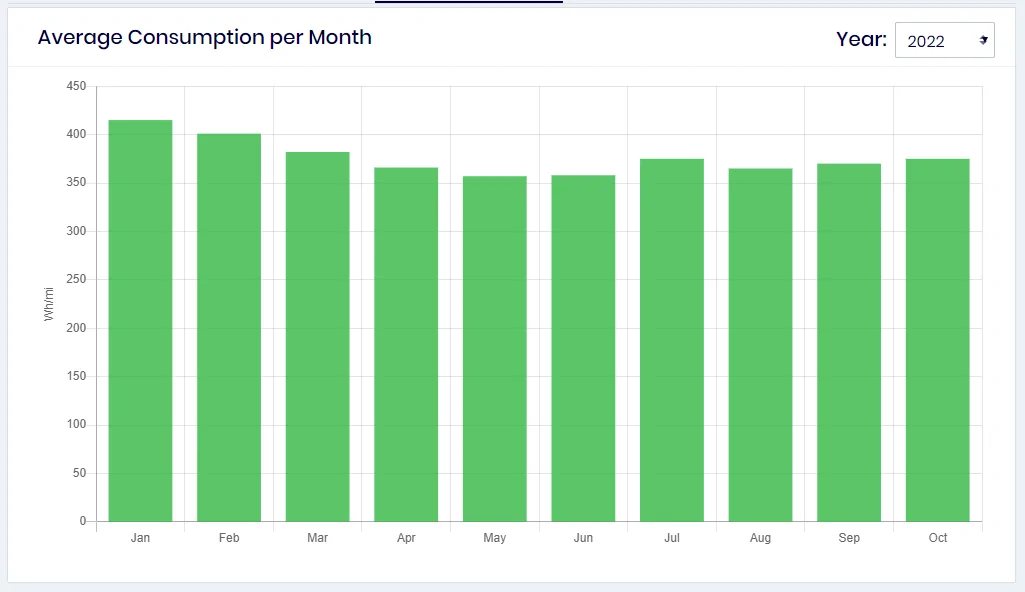Select the Jan consumption bar
Viewport: 1025px width, 592px height.
pyautogui.click(x=141, y=321)
